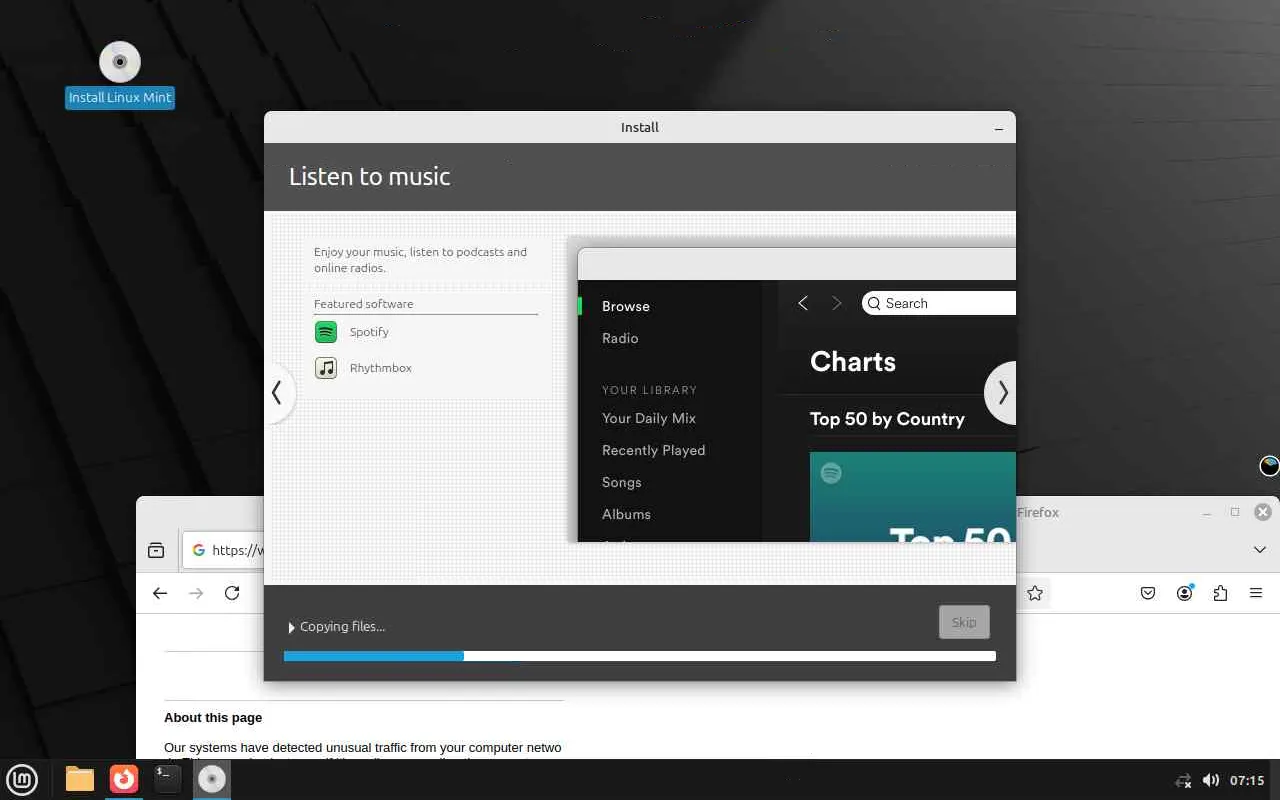Click the Top 50 cover thumbnail
This screenshot has height=800, width=1280.
point(913,497)
